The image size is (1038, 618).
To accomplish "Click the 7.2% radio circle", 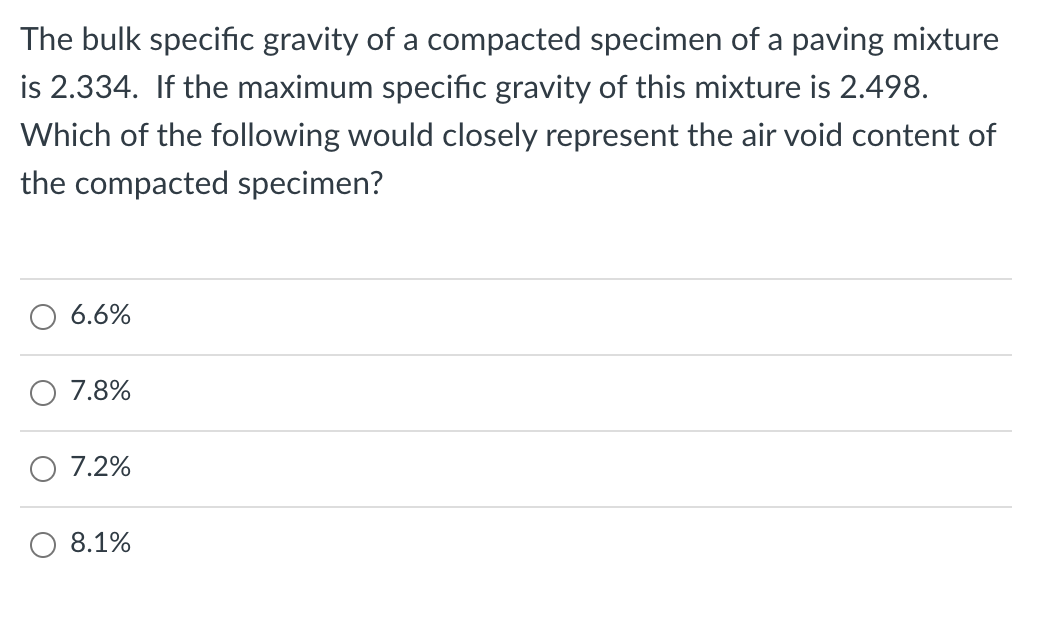I will click(x=43, y=468).
